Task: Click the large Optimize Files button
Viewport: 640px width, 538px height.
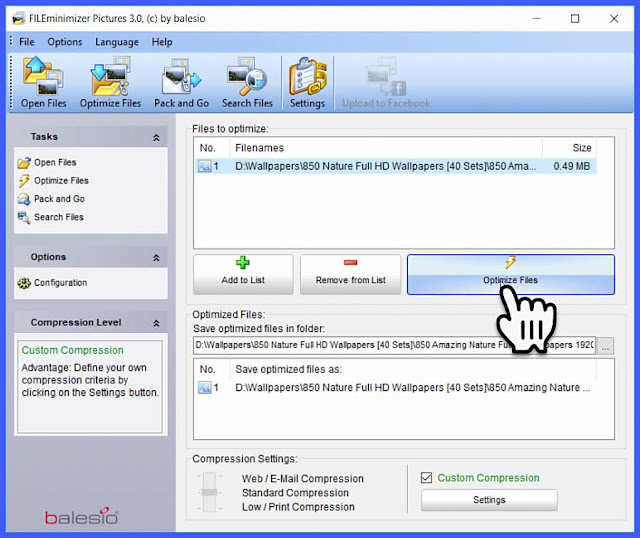Action: [511, 274]
